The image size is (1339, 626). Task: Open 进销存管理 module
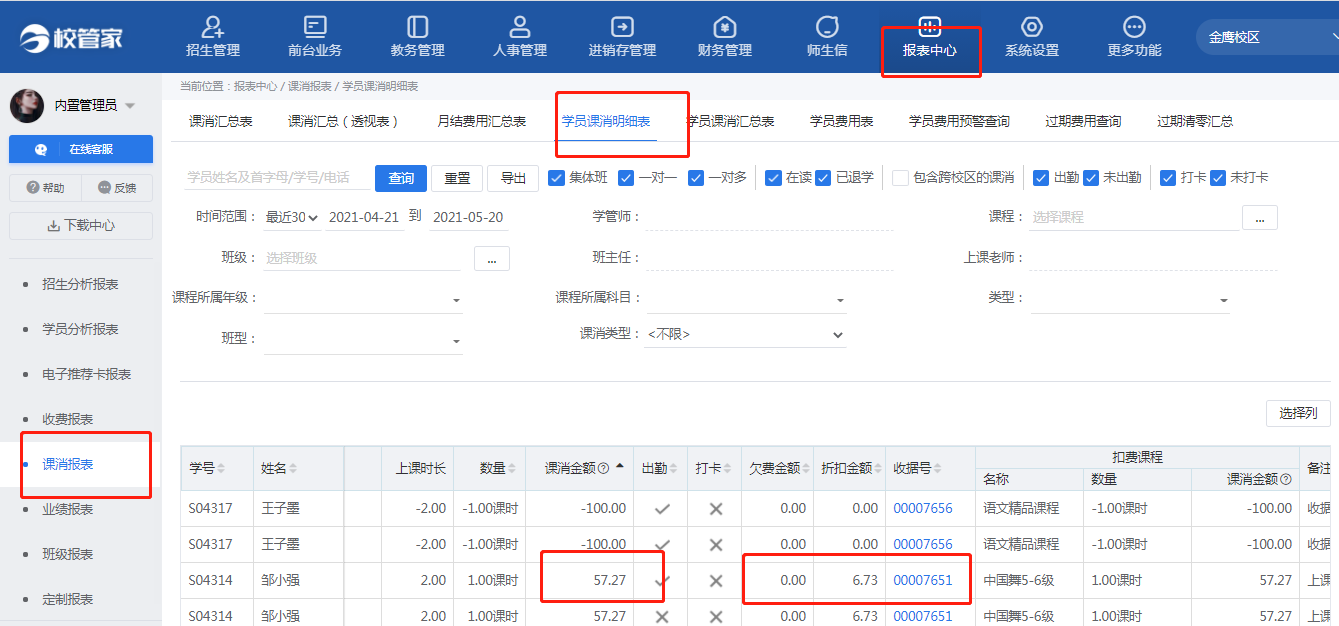(x=622, y=37)
